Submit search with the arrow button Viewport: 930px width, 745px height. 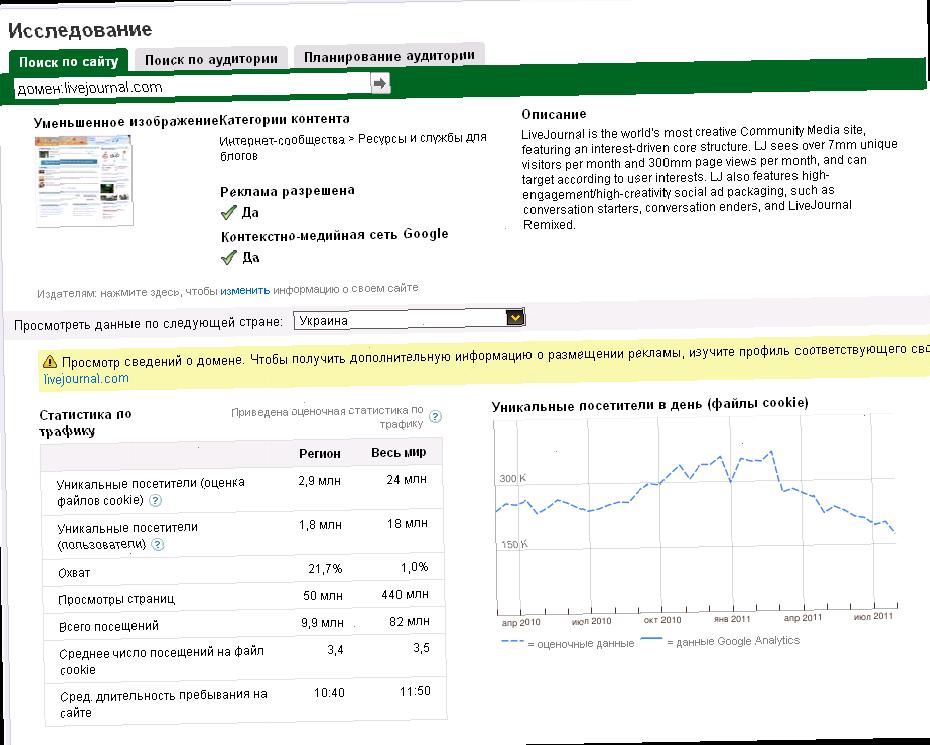pos(380,83)
